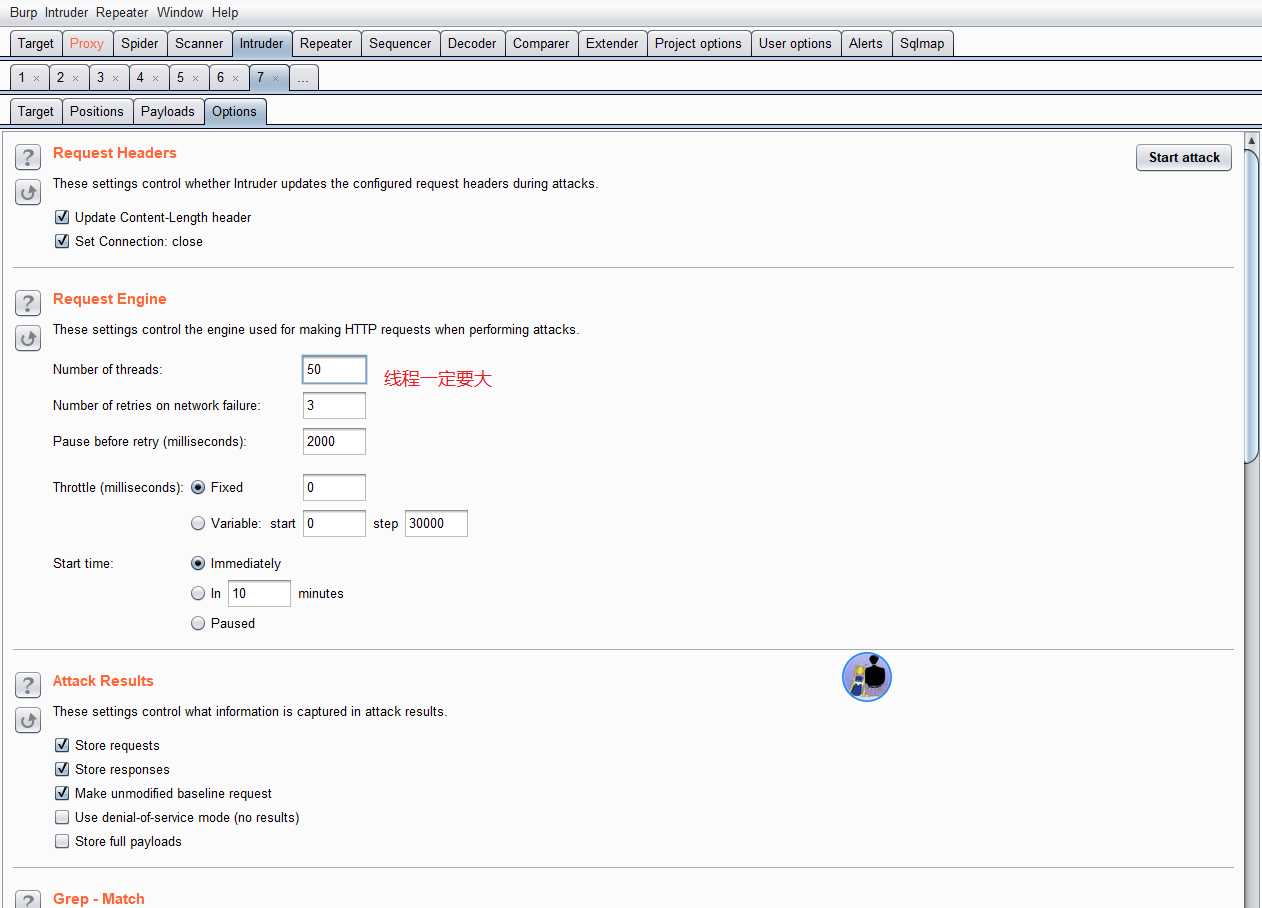
Task: Toggle Set Connection: close checkbox
Action: click(62, 241)
